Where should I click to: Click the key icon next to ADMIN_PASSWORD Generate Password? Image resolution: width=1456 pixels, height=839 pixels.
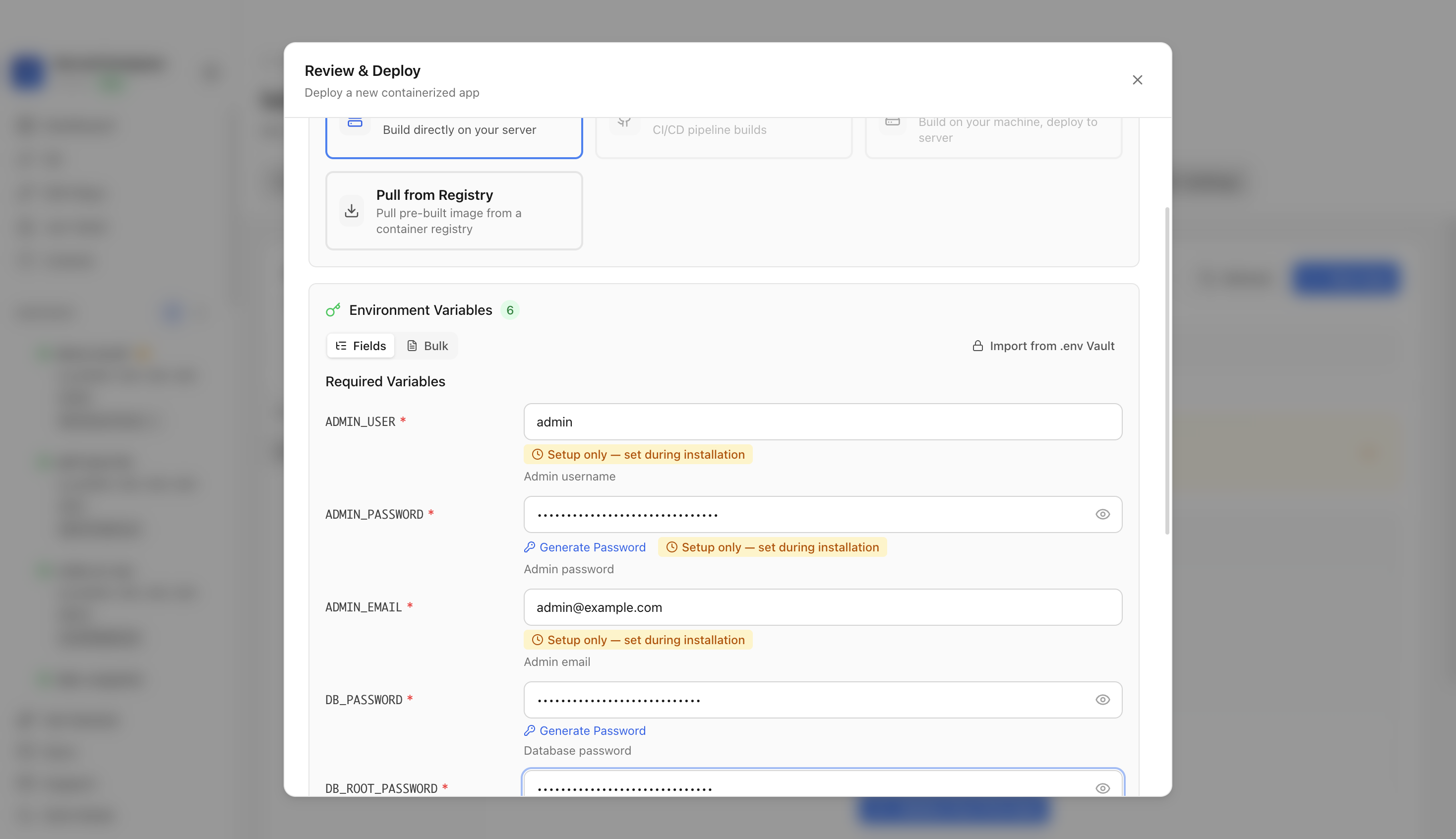(x=530, y=547)
